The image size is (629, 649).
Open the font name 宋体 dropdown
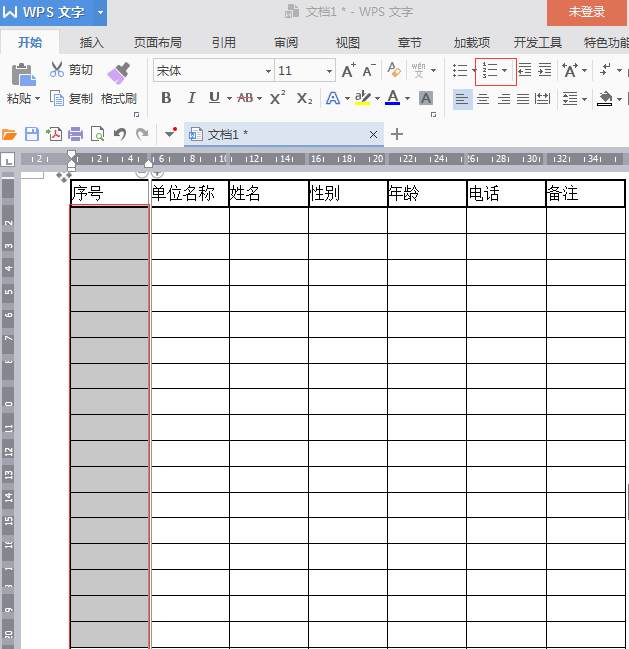pos(268,71)
